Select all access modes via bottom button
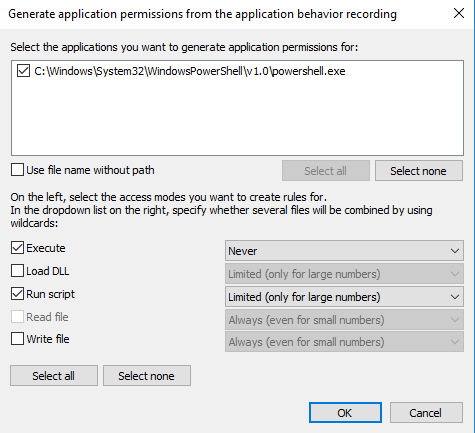 point(54,376)
